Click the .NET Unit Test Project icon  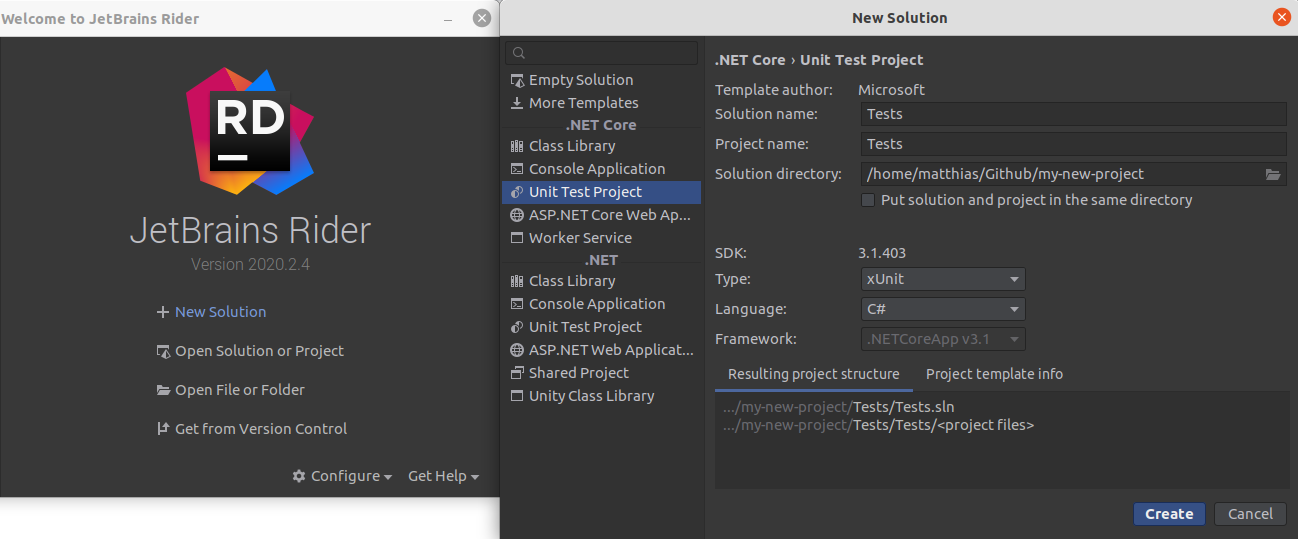click(x=517, y=327)
